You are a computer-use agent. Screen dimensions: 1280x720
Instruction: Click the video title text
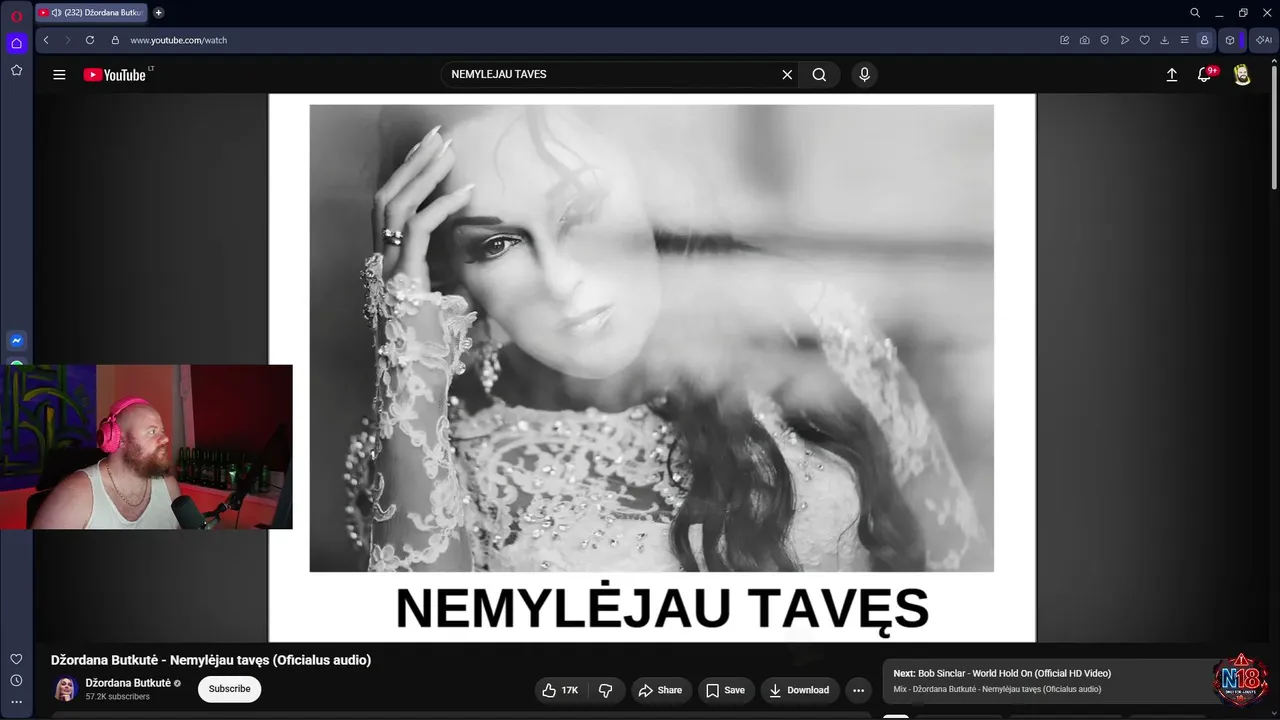[211, 660]
